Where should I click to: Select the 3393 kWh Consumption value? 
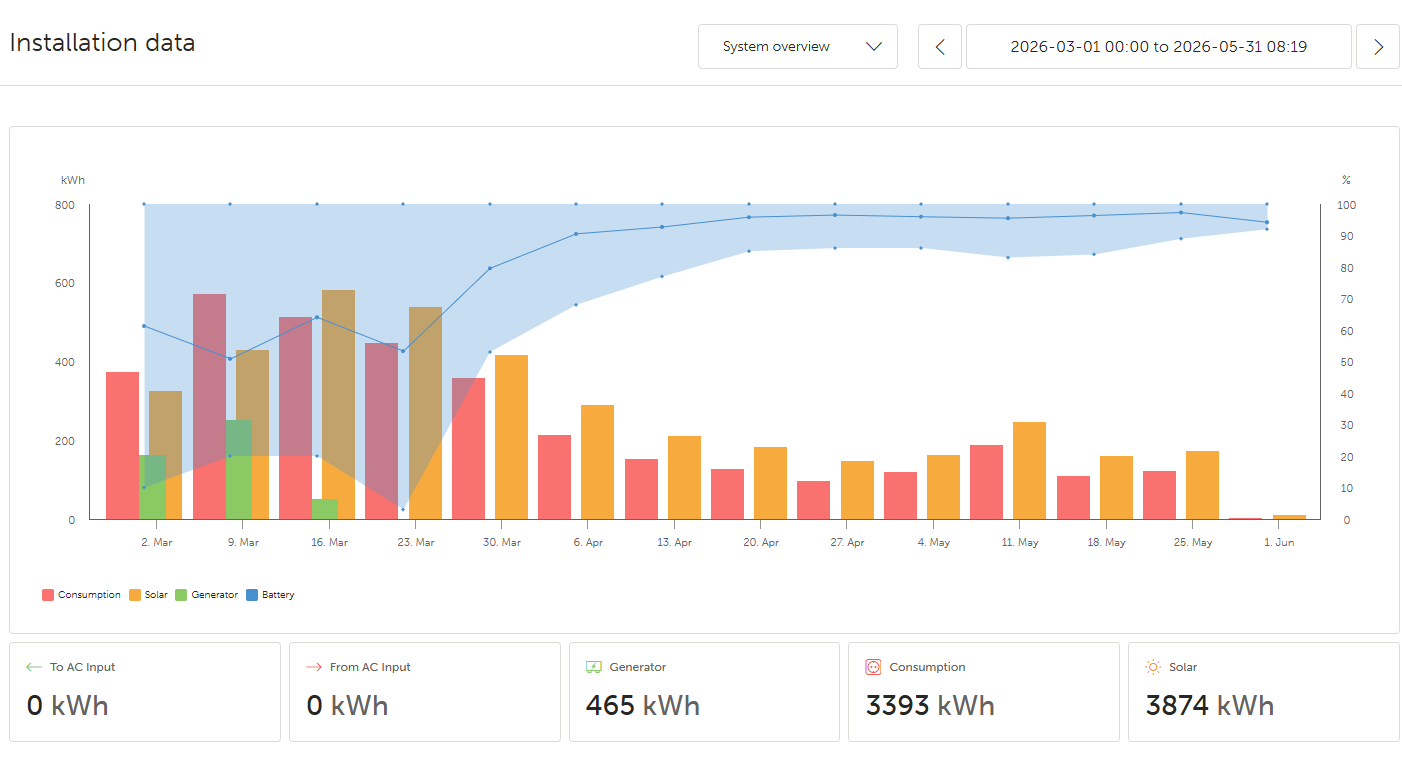point(930,706)
